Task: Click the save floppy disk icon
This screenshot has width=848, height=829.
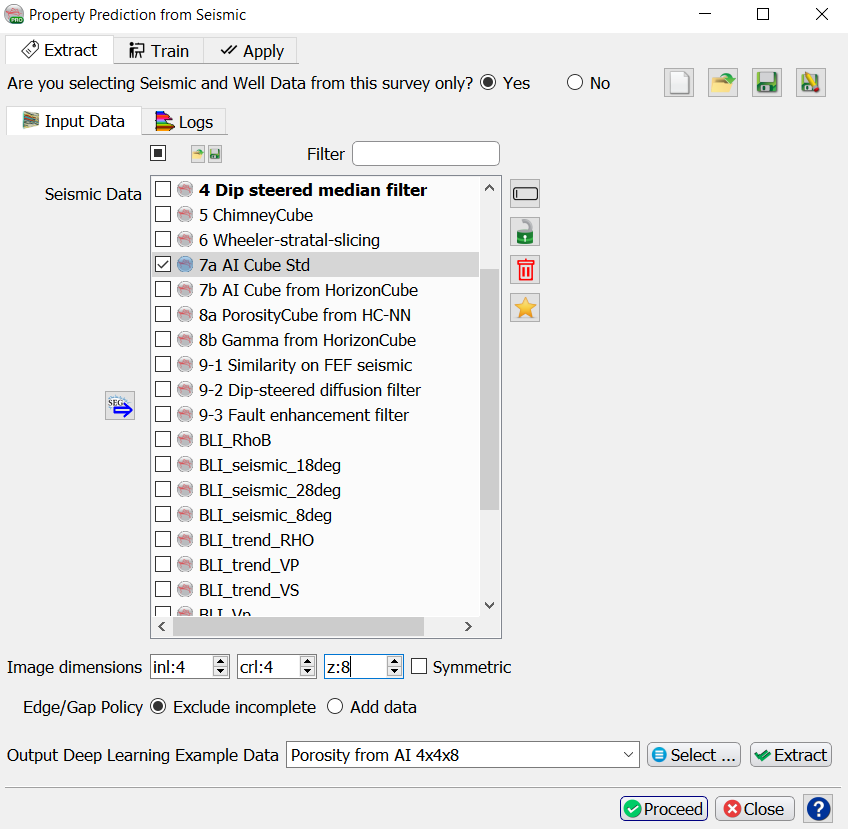Action: click(x=767, y=83)
